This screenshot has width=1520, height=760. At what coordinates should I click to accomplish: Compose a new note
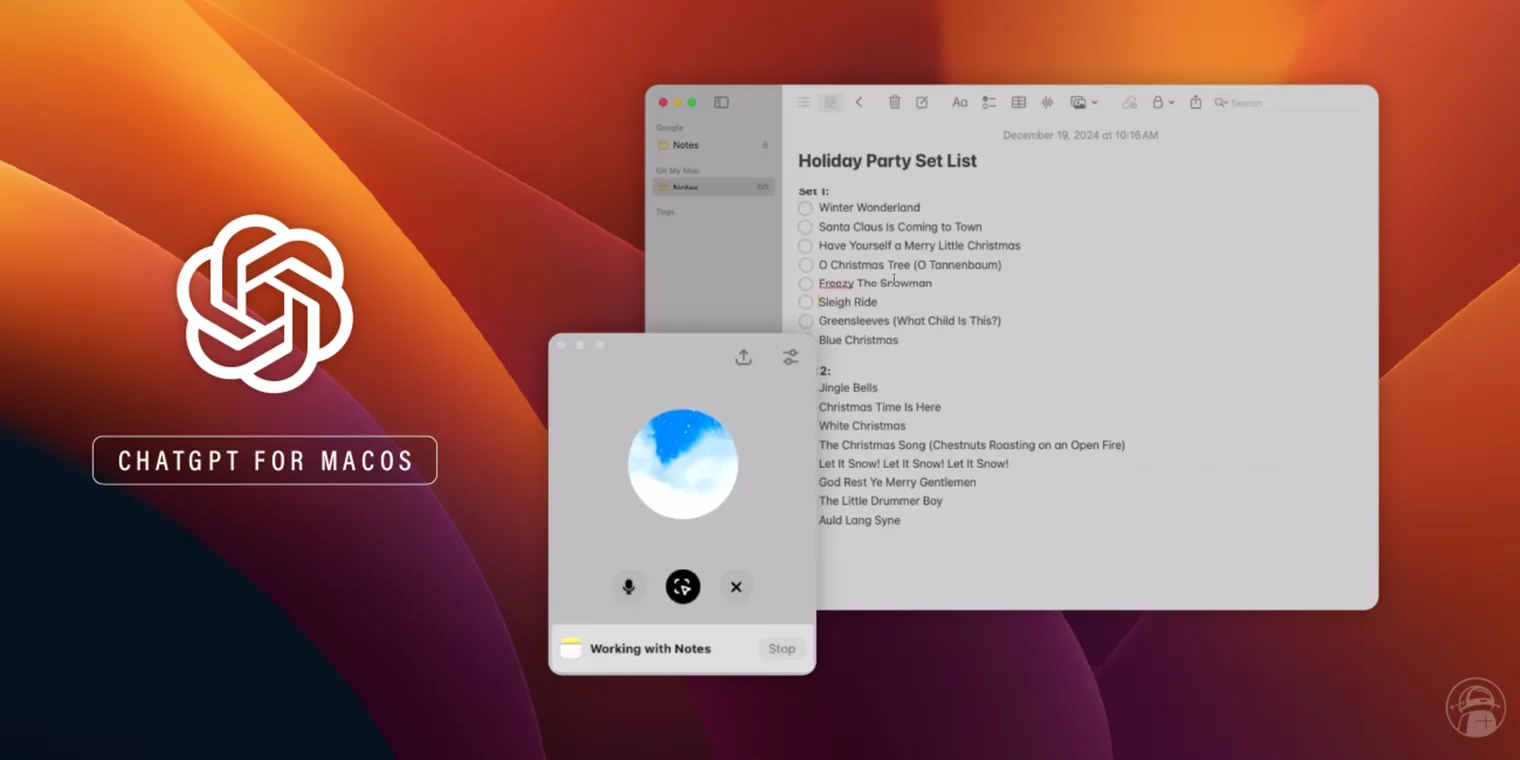921,102
